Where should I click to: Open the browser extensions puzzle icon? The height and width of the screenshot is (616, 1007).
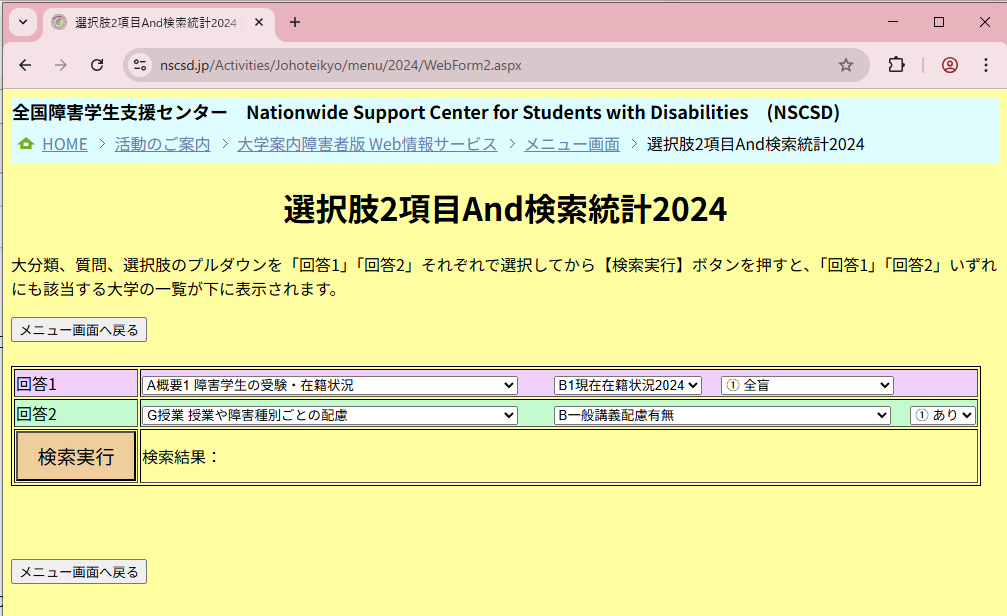coord(896,65)
